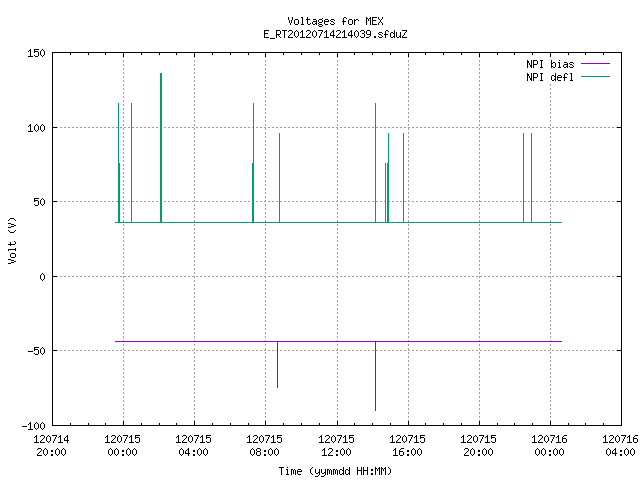Click the green defl spike just before 16:00
Image resolution: width=640 pixels, height=480 pixels.
(403, 178)
